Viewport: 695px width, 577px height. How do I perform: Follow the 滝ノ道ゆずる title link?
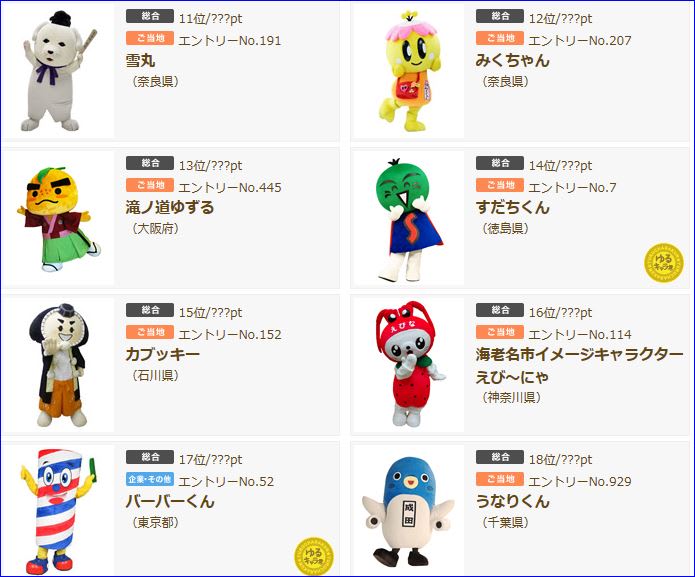click(x=170, y=207)
